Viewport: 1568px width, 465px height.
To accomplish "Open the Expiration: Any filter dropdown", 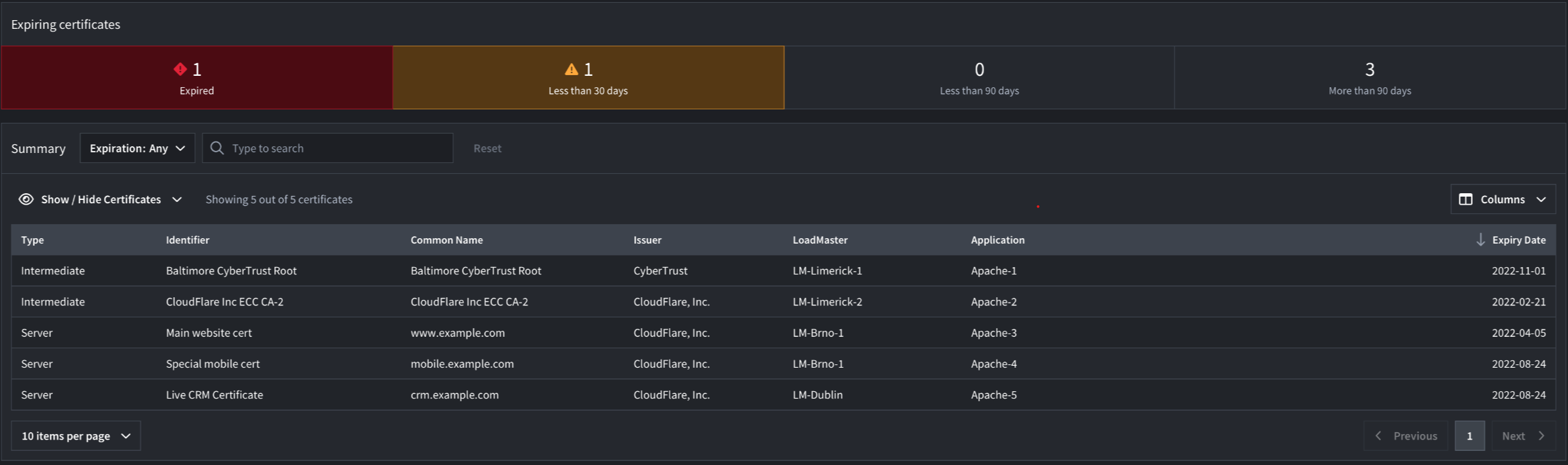I will point(137,148).
